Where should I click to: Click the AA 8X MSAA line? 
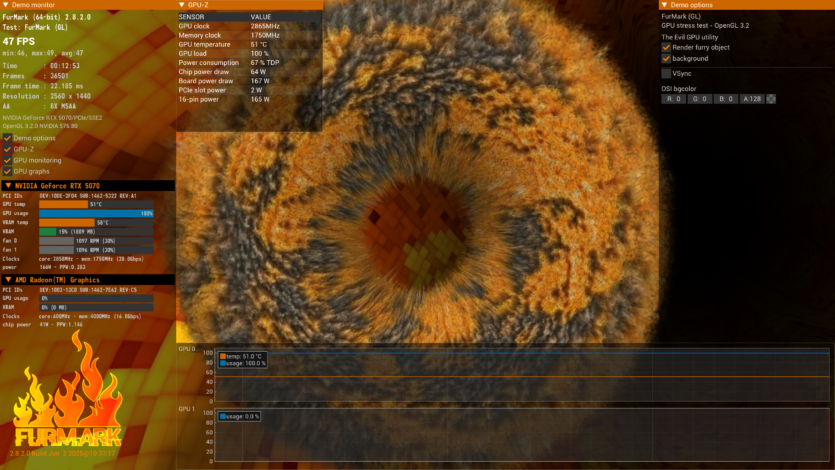click(x=39, y=106)
